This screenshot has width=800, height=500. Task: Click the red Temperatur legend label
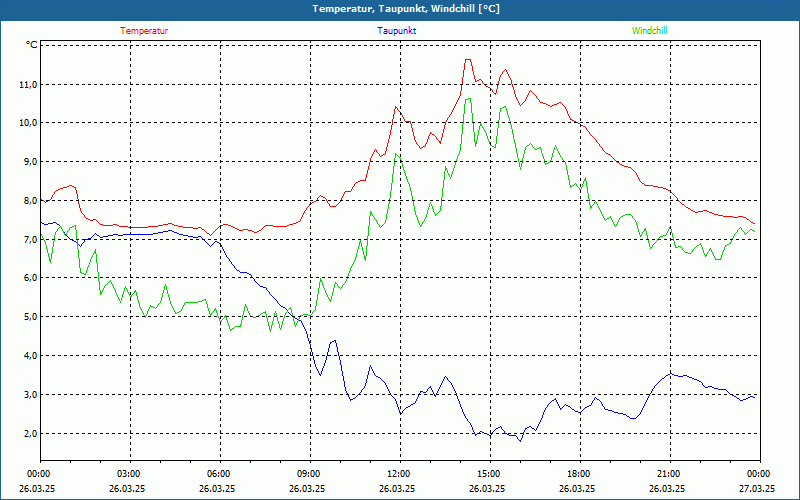pos(144,31)
